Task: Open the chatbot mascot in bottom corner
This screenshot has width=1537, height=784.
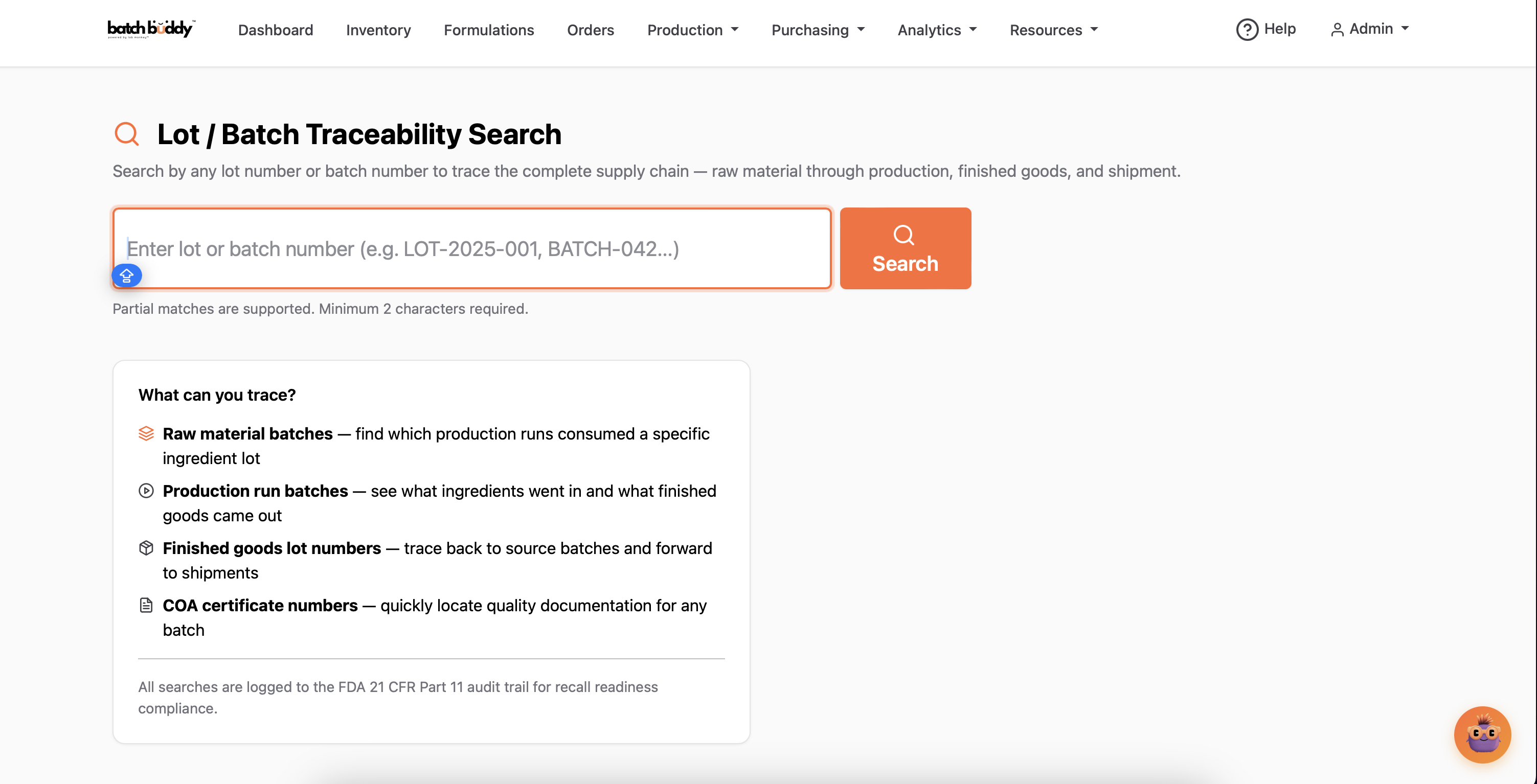Action: [x=1483, y=734]
